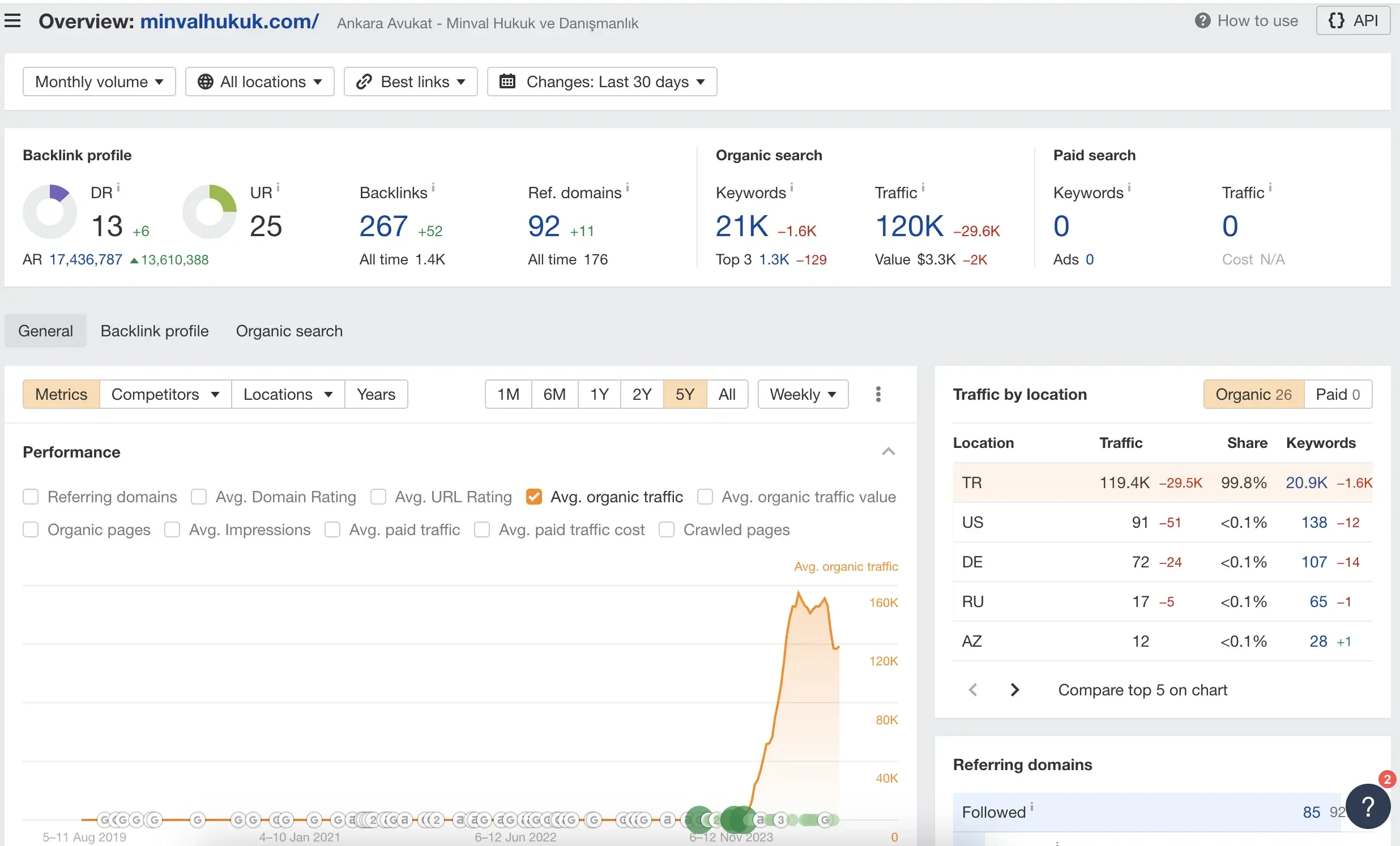Click Compare top 5 on chart
This screenshot has width=1400, height=846.
pos(1142,689)
